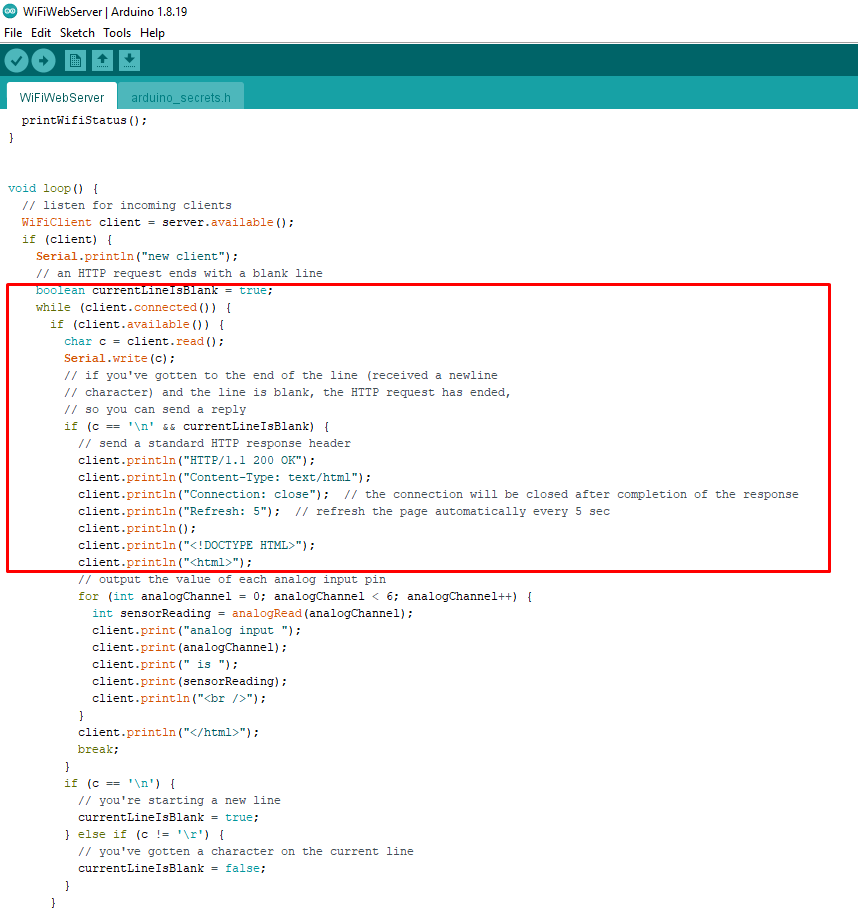858x910 pixels.
Task: Click the Arduino logo in title bar
Action: pos(10,11)
